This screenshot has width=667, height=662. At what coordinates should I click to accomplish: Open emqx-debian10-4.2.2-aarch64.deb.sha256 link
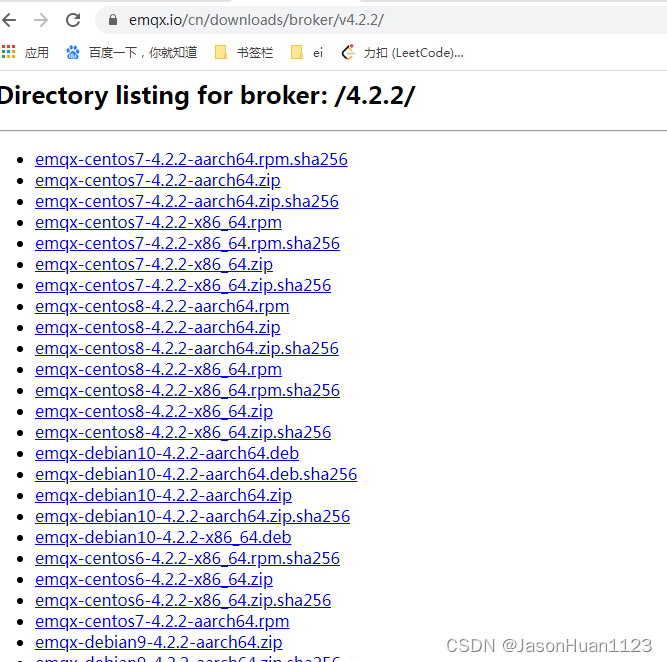coord(196,474)
